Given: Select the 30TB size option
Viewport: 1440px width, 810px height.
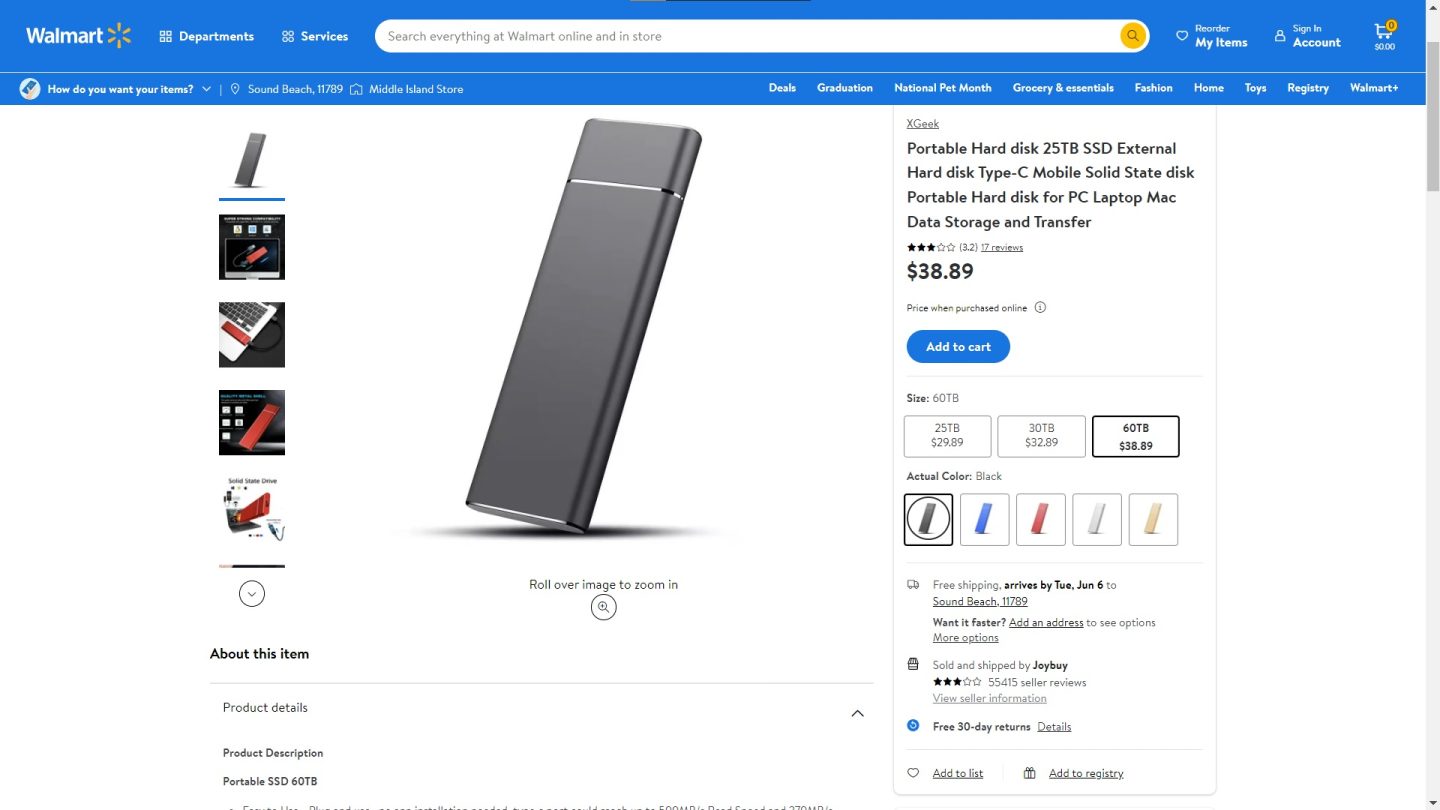Looking at the screenshot, I should point(1041,436).
